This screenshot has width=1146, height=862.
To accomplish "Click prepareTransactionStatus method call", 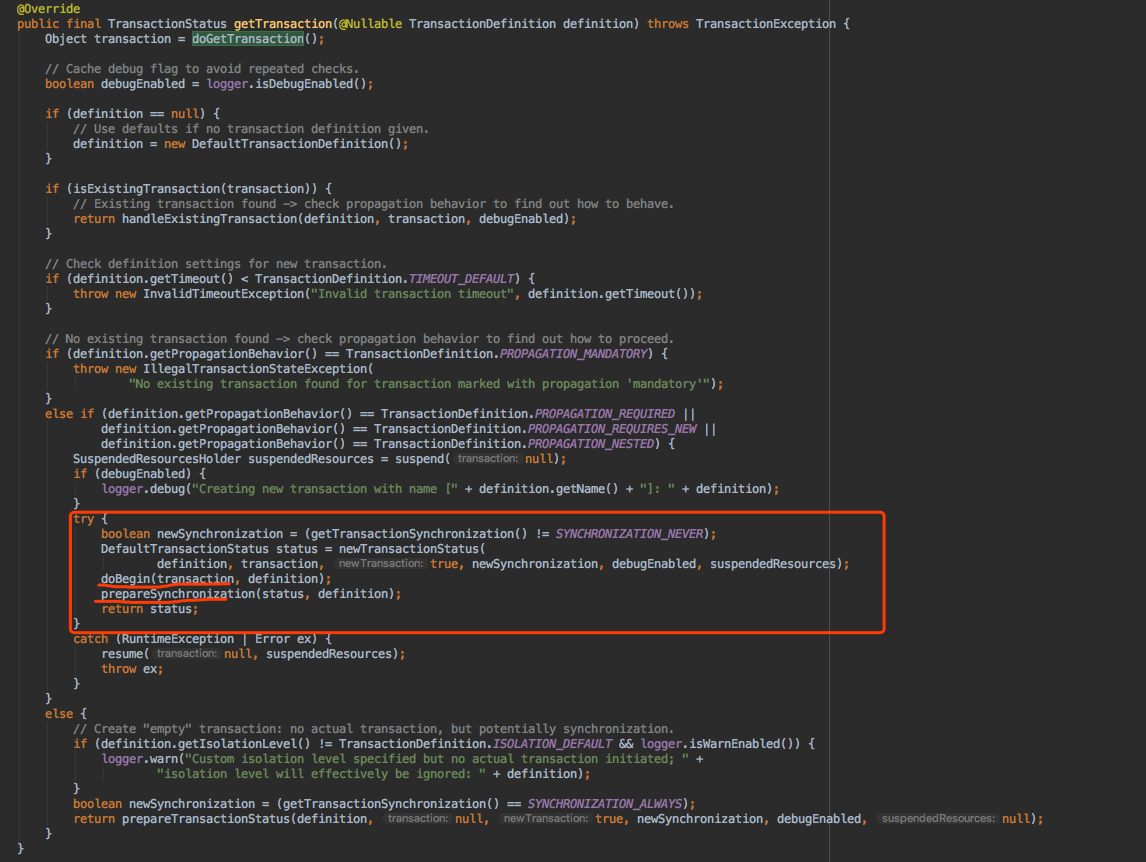I will (x=206, y=819).
